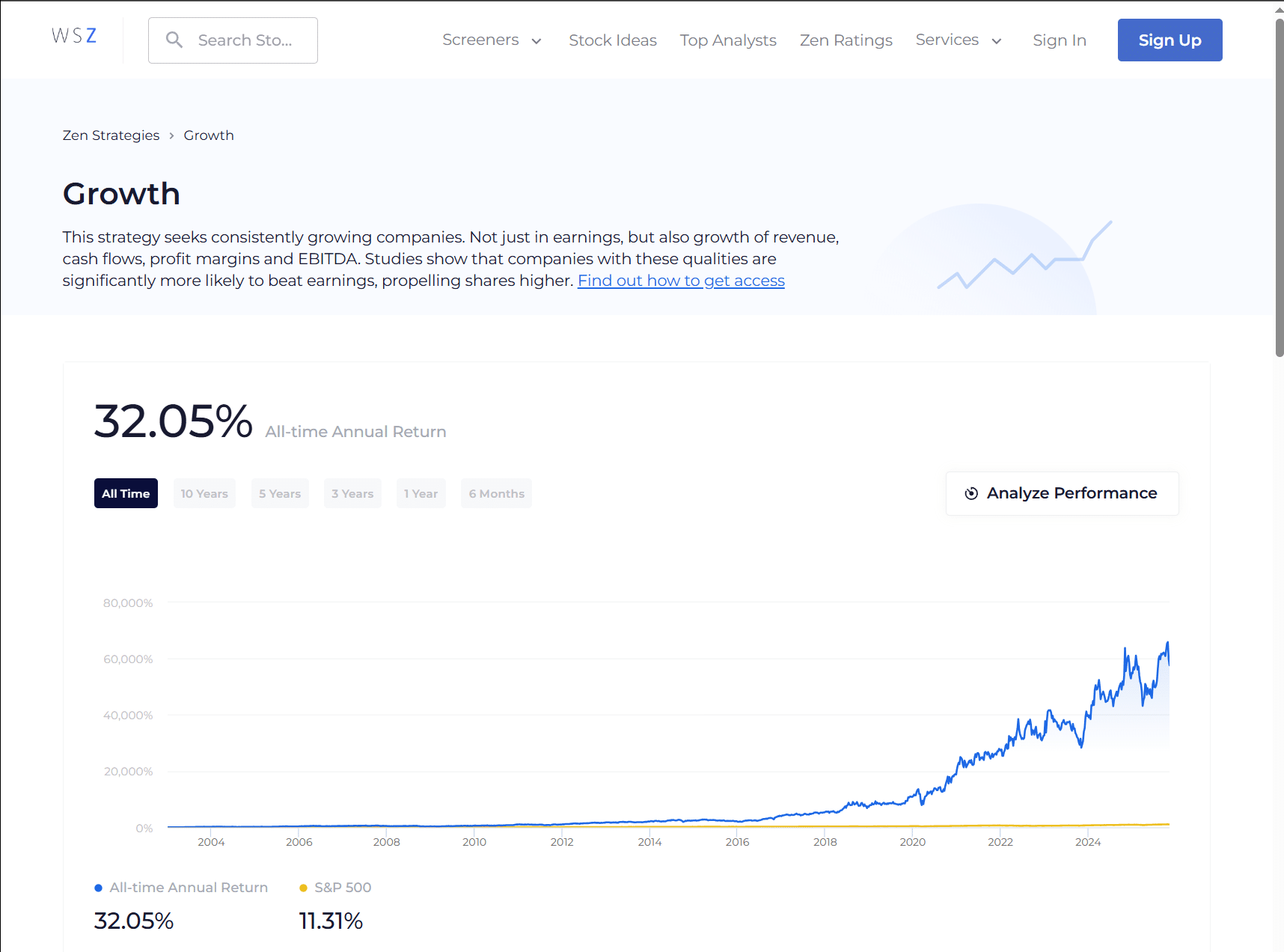
Task: Click the magnifying glass search icon
Action: pos(174,40)
